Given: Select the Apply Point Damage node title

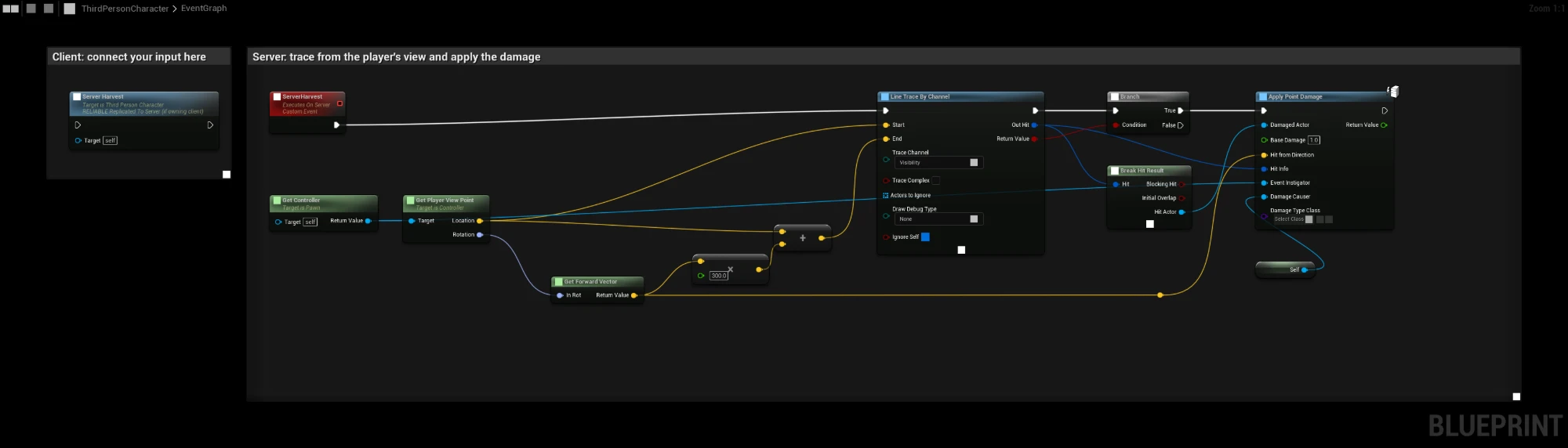Looking at the screenshot, I should pos(1295,97).
